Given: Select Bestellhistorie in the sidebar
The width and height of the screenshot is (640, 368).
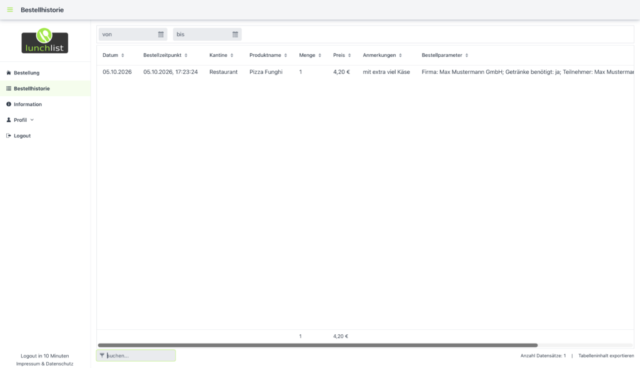Looking at the screenshot, I should 45,89.
